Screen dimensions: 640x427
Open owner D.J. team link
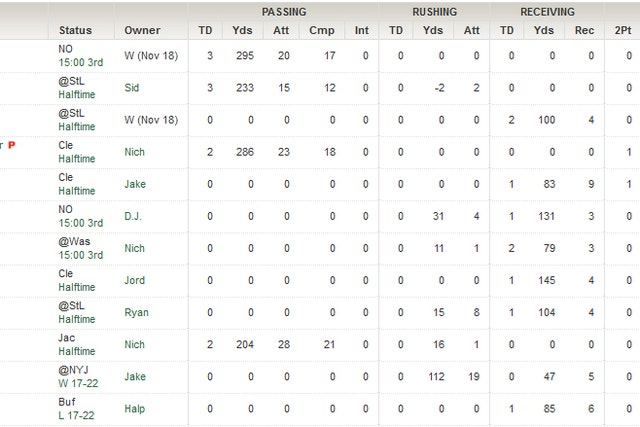pyautogui.click(x=133, y=216)
